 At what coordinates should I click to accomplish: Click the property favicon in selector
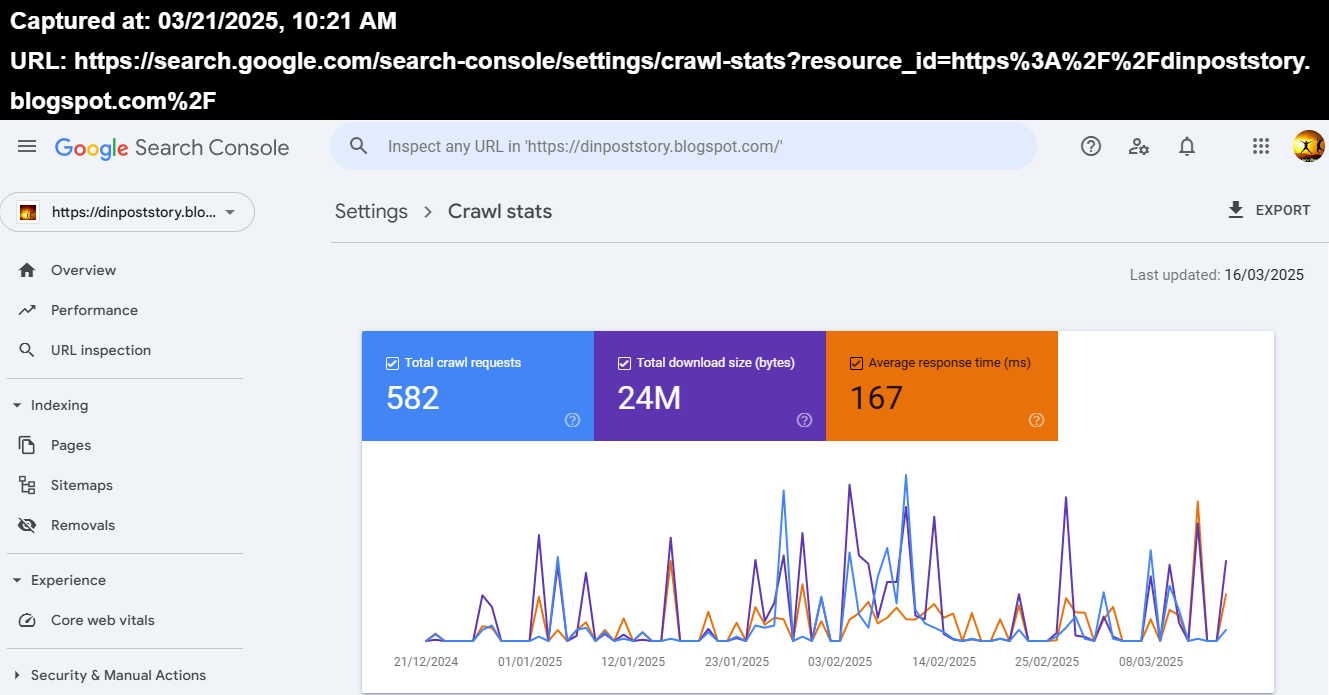click(28, 212)
